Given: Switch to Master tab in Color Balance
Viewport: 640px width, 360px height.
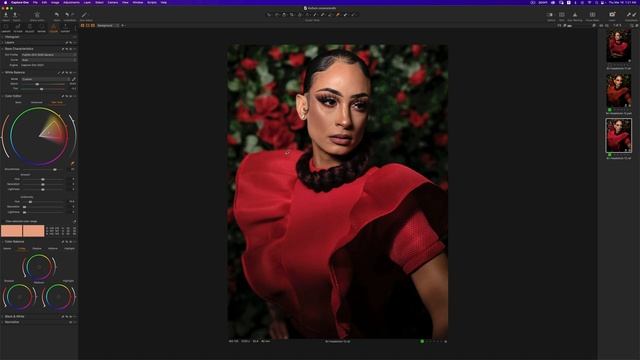Looking at the screenshot, I should point(7,249).
